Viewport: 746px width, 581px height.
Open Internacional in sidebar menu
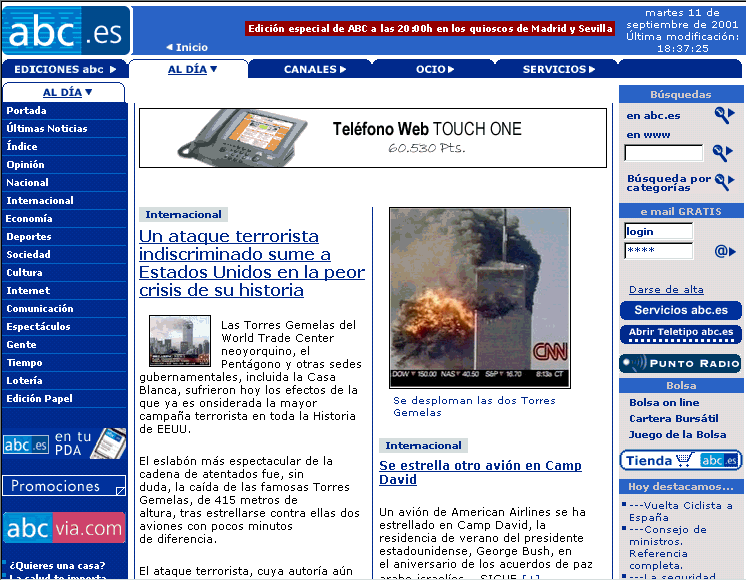pos(39,201)
